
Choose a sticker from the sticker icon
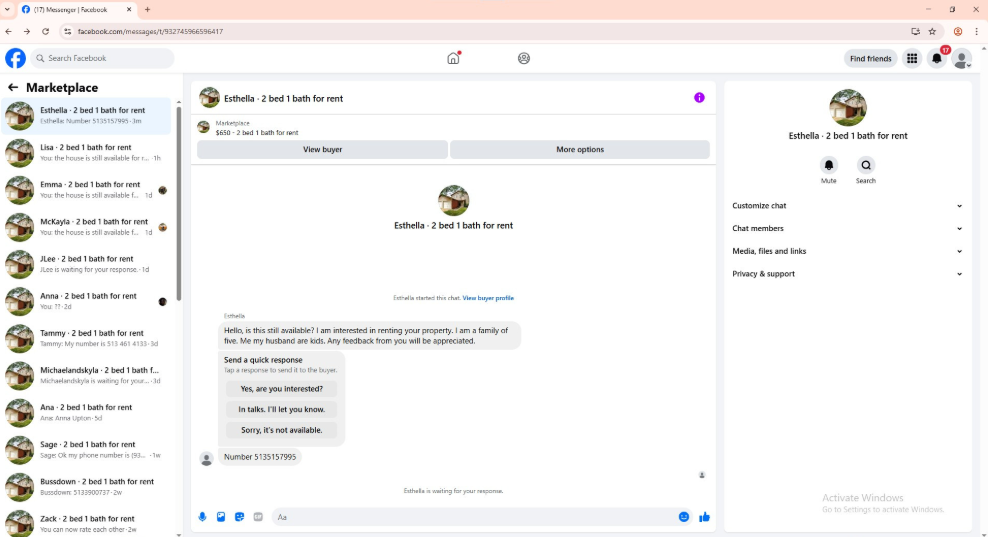tap(239, 517)
